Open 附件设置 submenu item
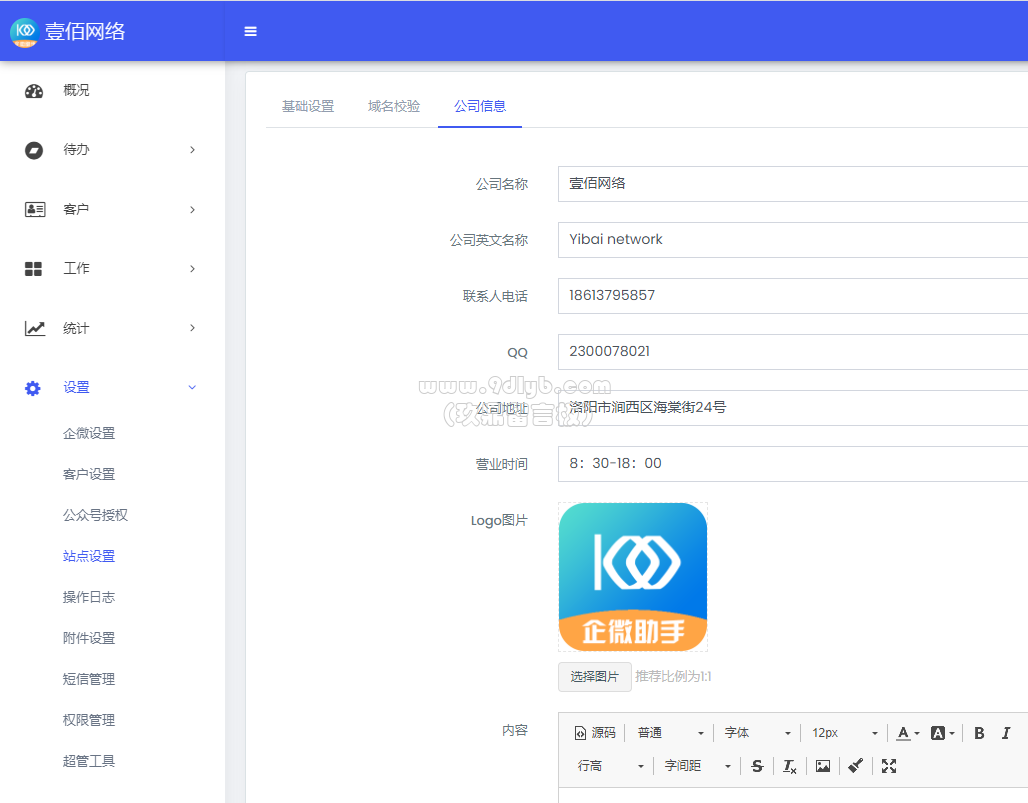 [x=89, y=638]
